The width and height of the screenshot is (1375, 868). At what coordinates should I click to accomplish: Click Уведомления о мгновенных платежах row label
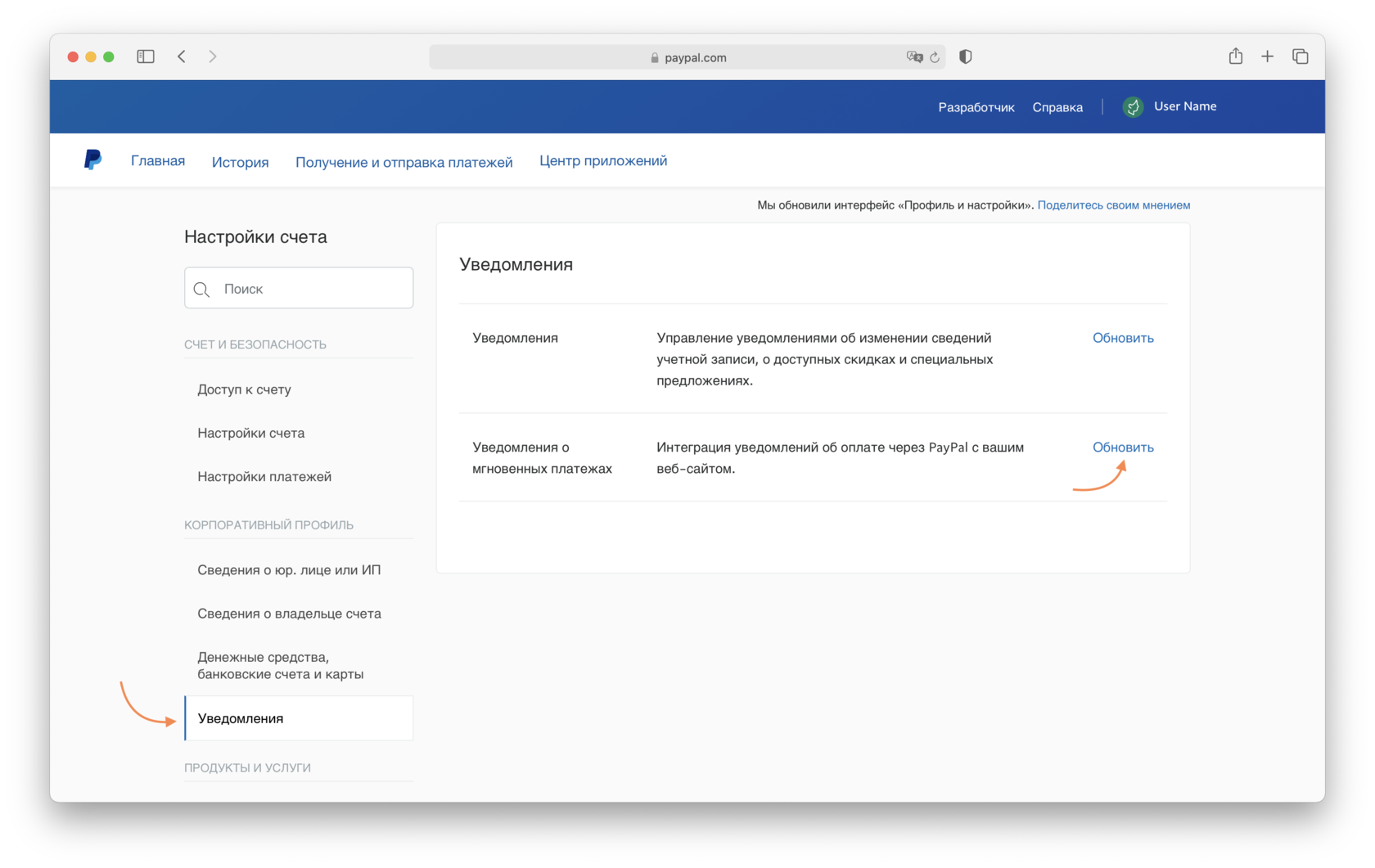click(x=542, y=458)
